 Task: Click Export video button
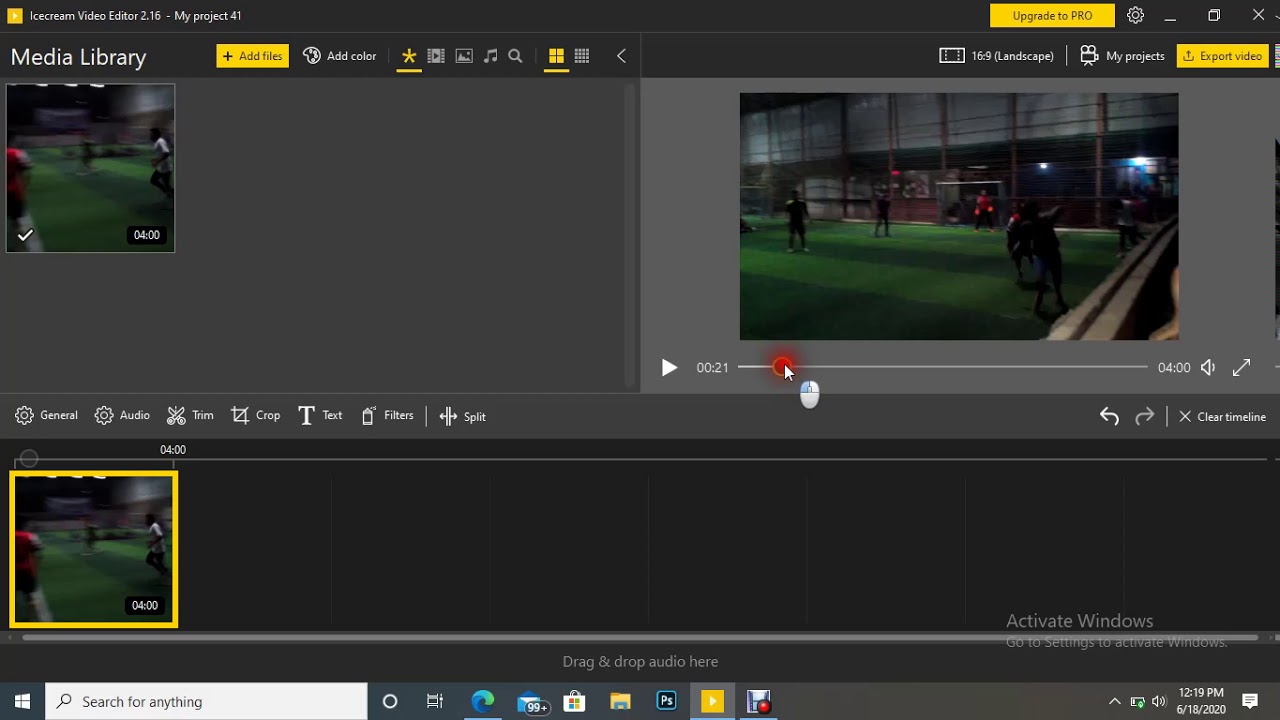[1223, 56]
